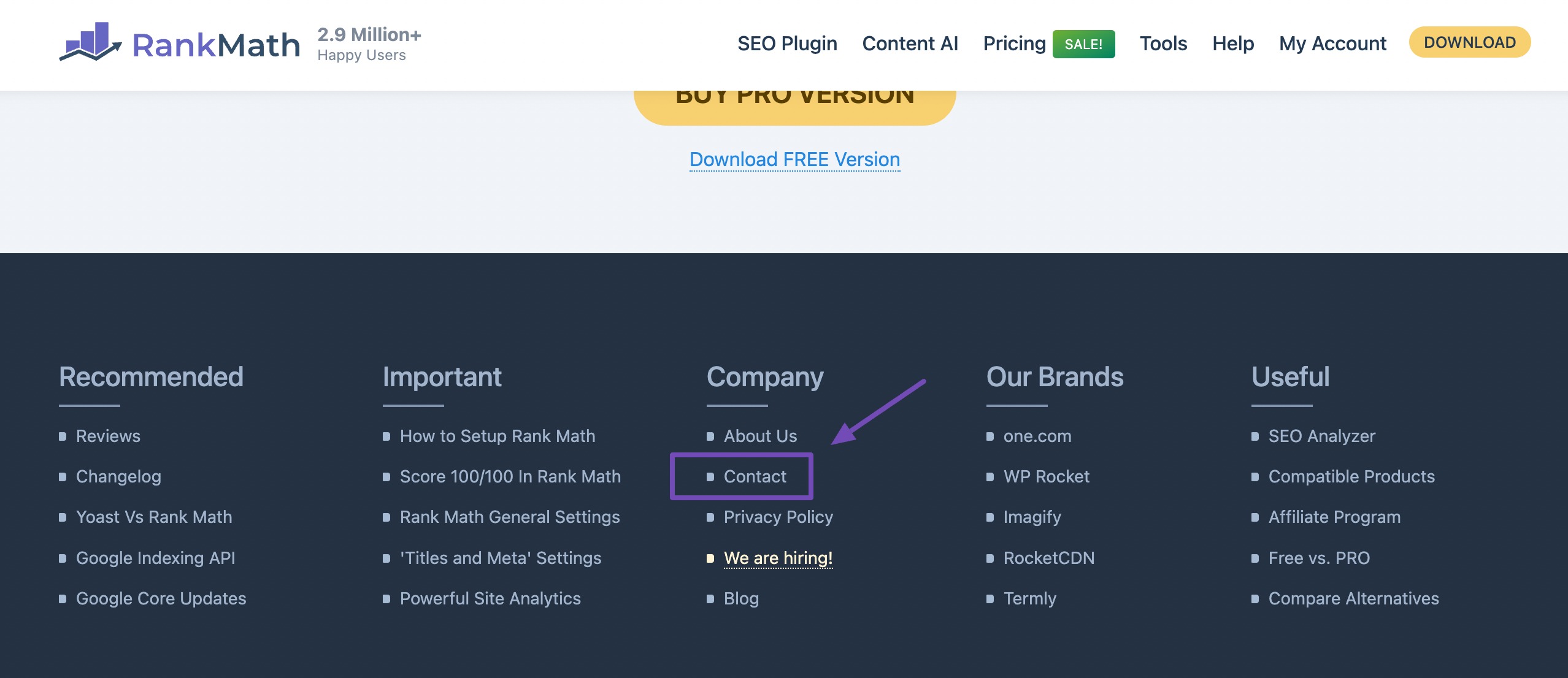Screen dimensions: 1568x678
Task: Open the Contact link
Action: (x=755, y=477)
